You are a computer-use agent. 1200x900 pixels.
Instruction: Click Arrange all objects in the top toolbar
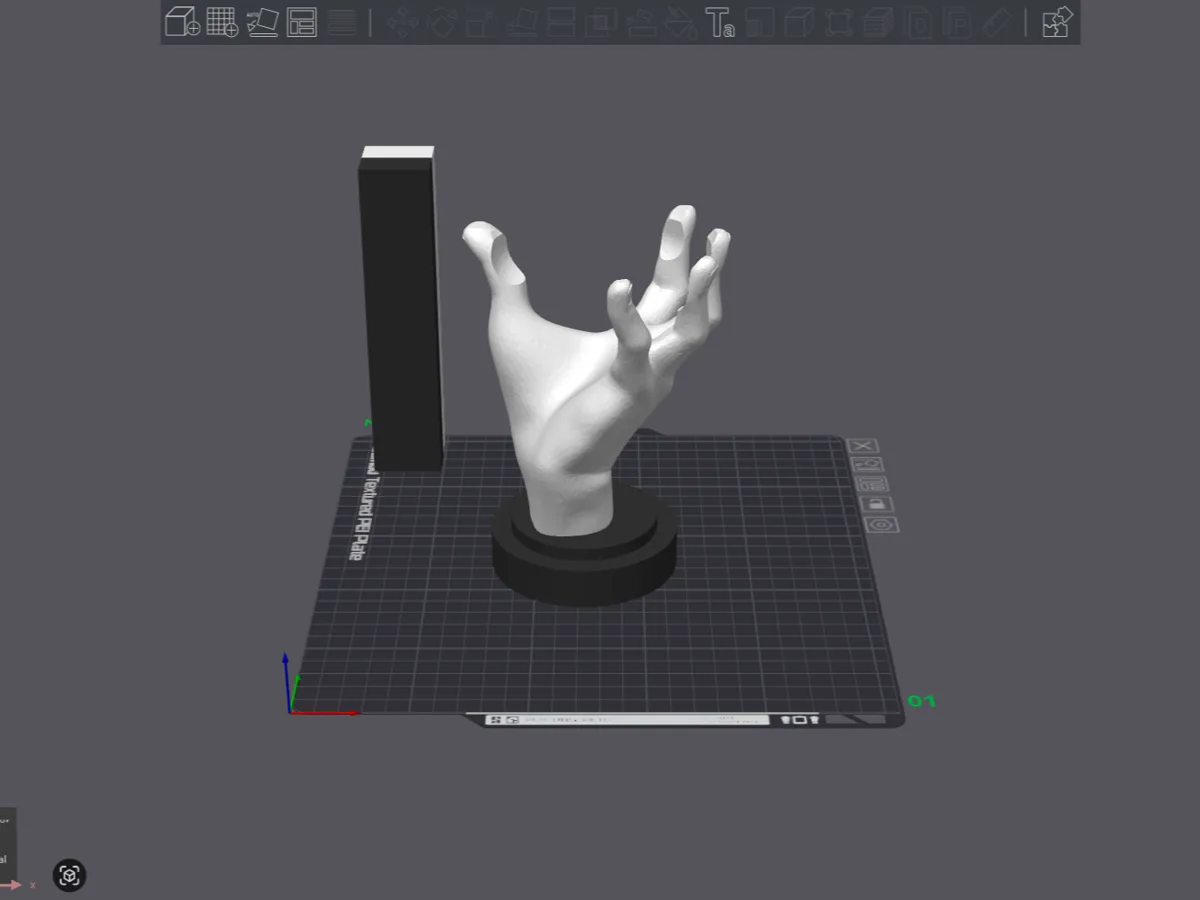tap(302, 22)
